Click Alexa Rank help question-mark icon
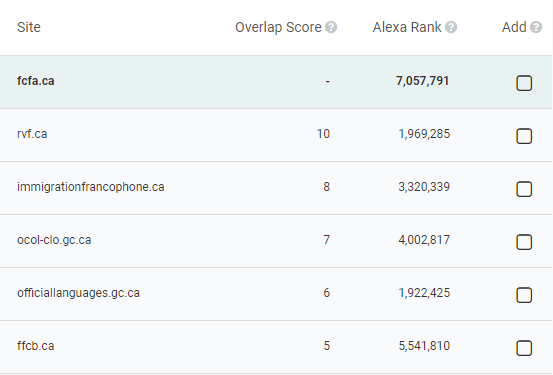This screenshot has width=553, height=375. click(451, 27)
